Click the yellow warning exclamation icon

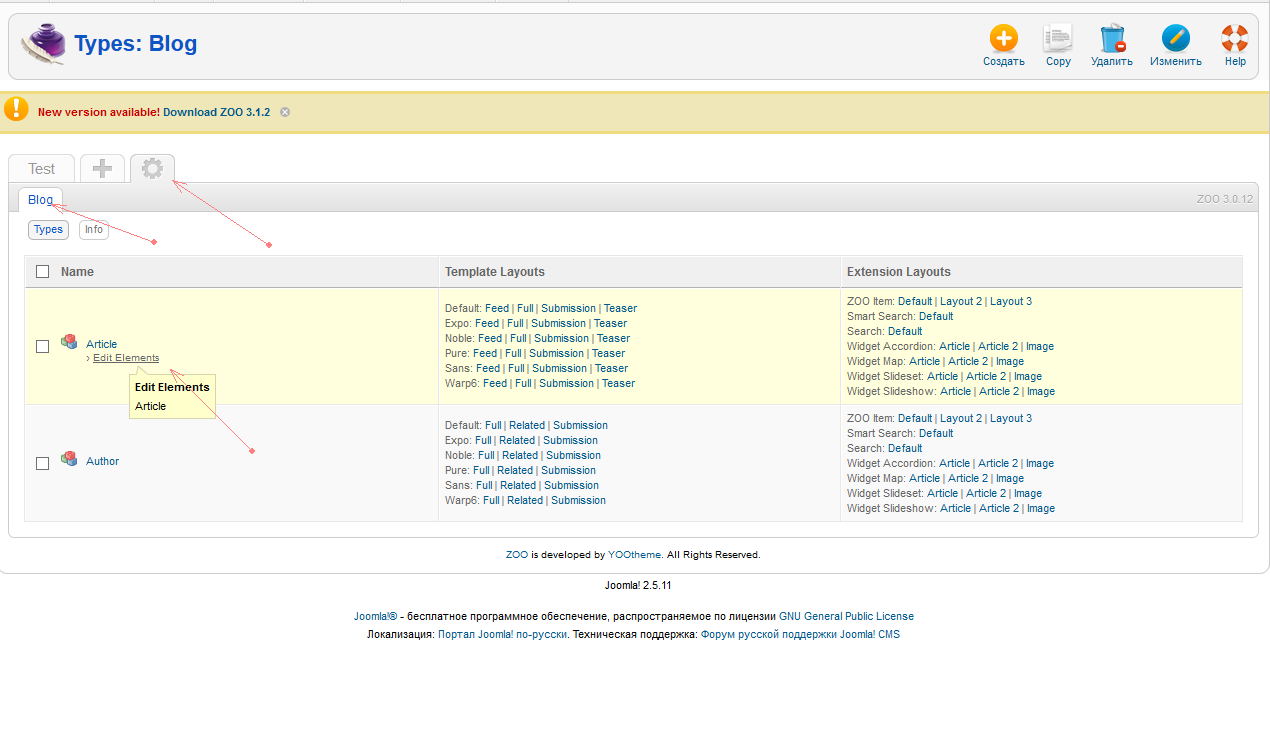pos(16,109)
